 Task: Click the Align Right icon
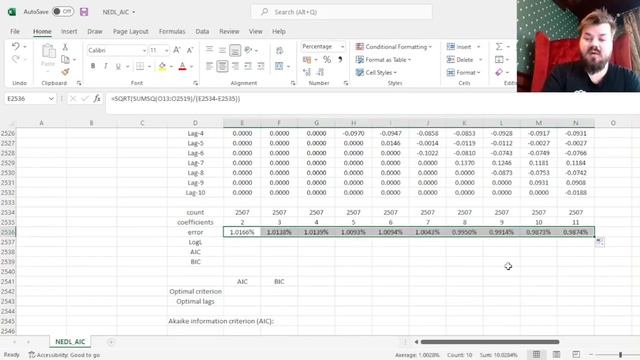[x=235, y=66]
